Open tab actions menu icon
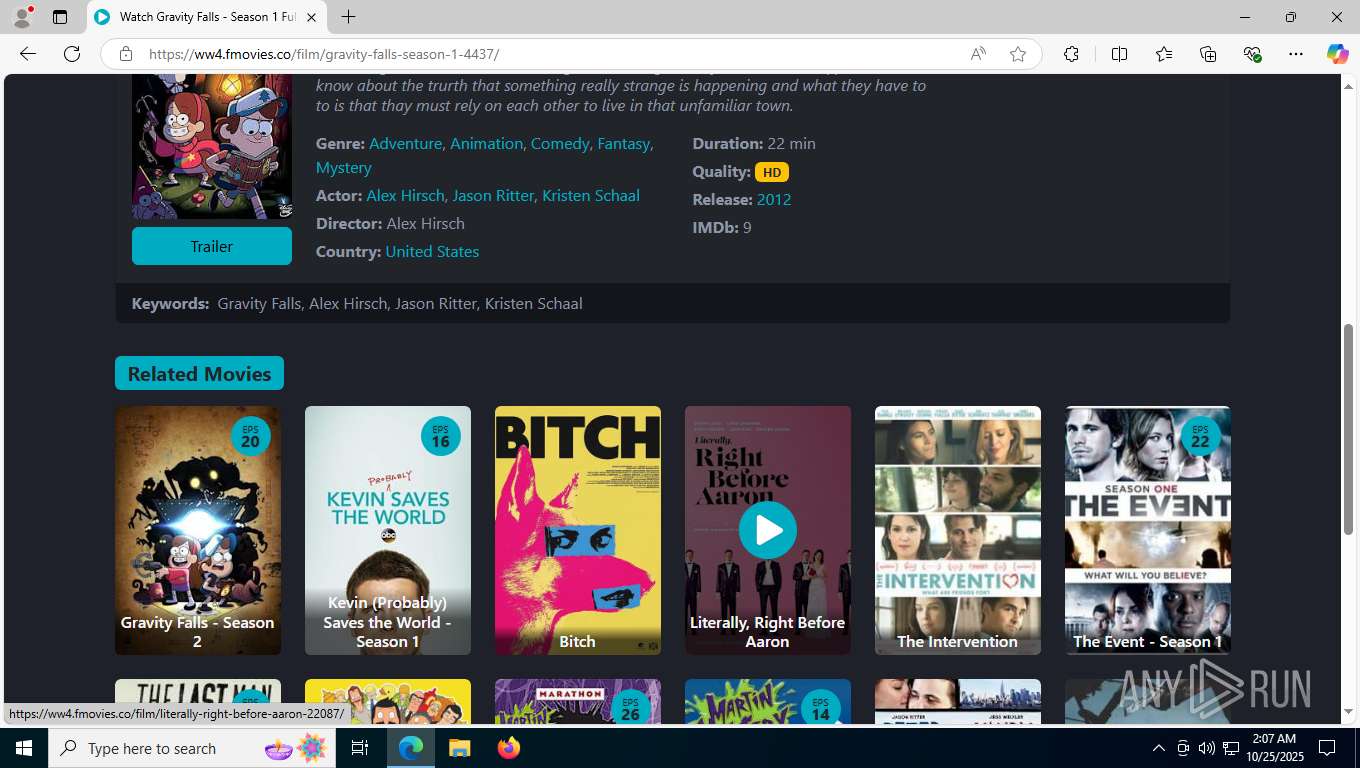Viewport: 1360px width, 768px height. pyautogui.click(x=60, y=17)
